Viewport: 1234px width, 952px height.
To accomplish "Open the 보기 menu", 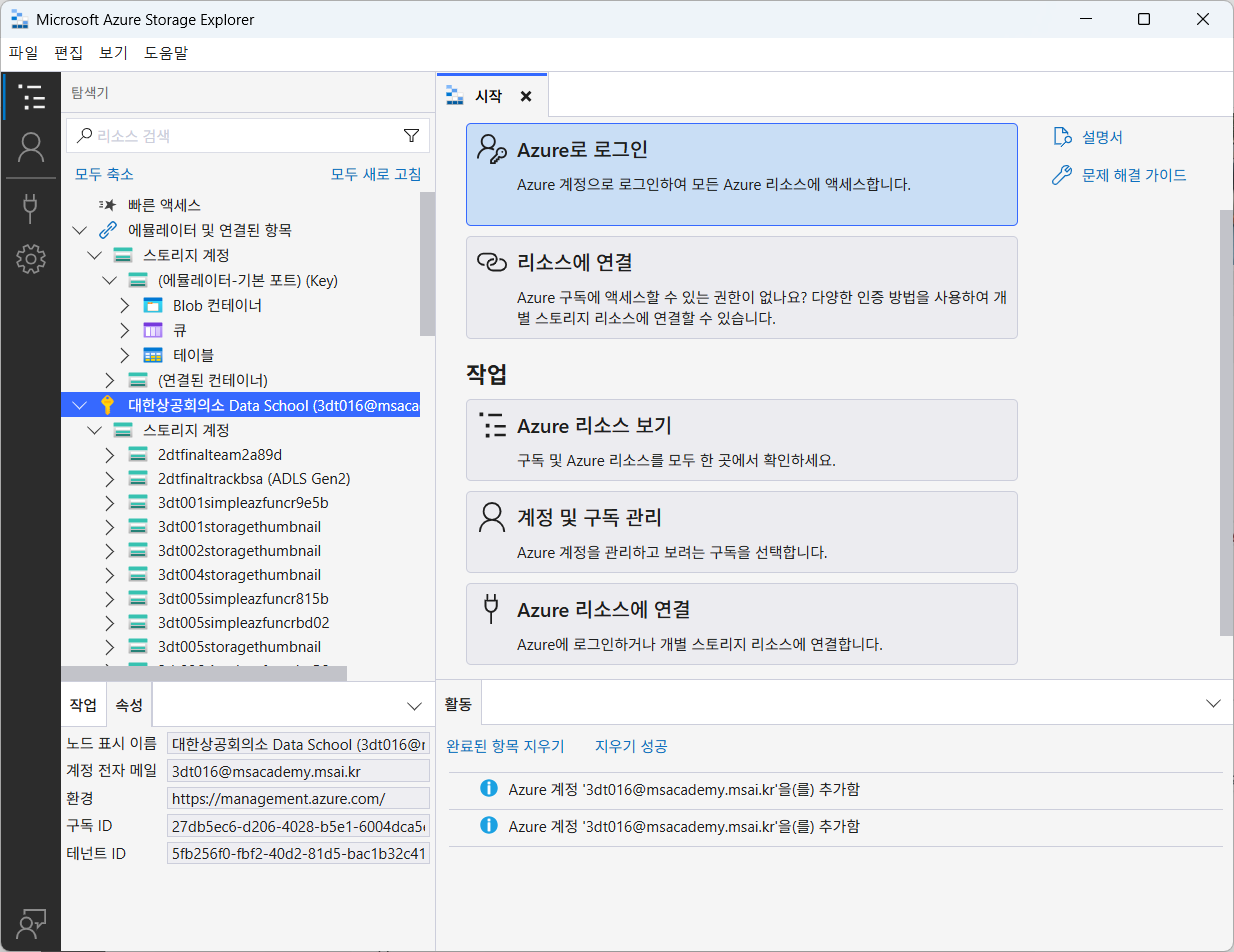I will tap(113, 53).
